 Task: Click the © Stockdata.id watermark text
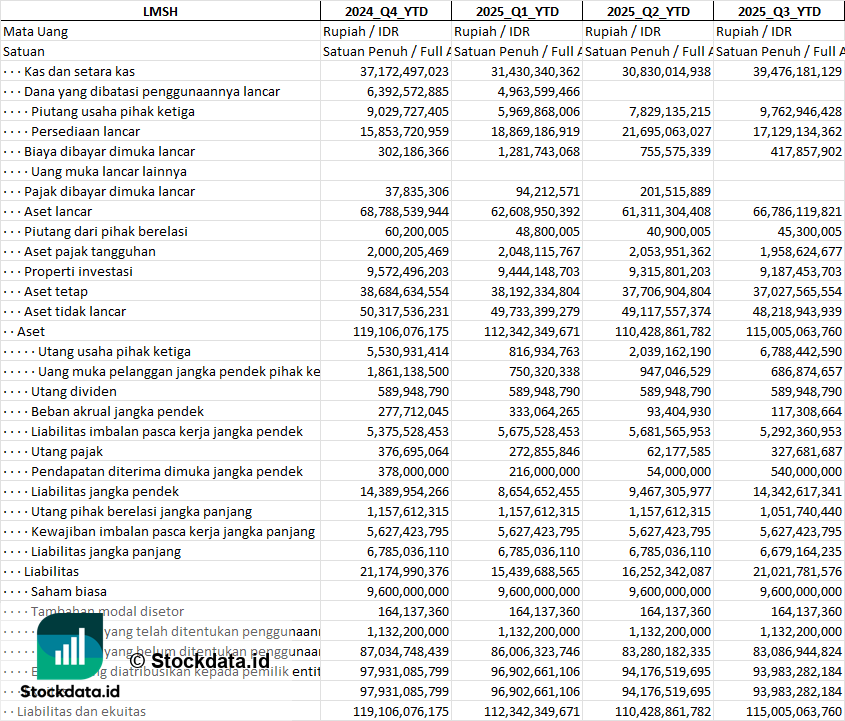(x=199, y=660)
